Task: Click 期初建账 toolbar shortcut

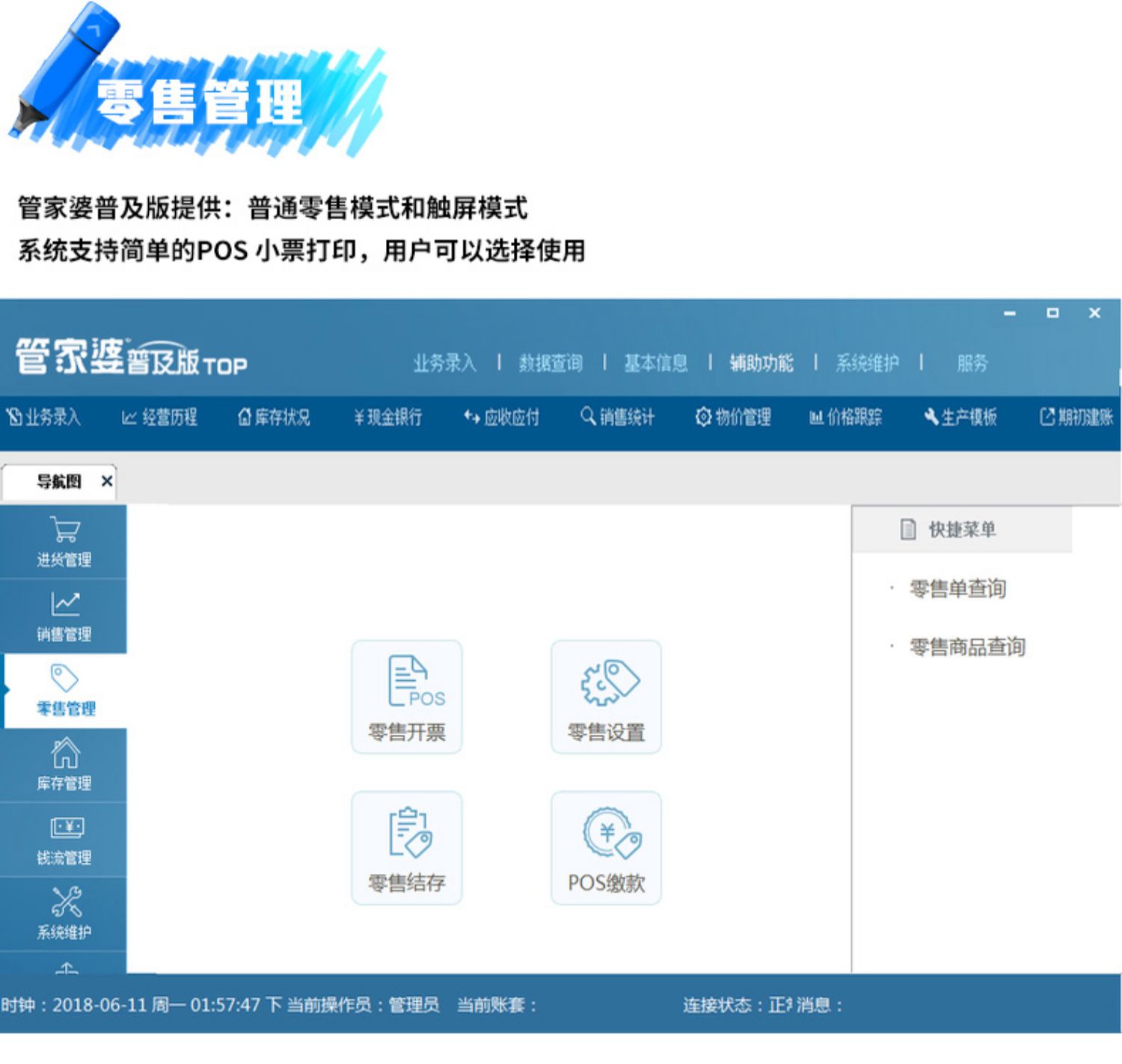Action: point(1076,417)
